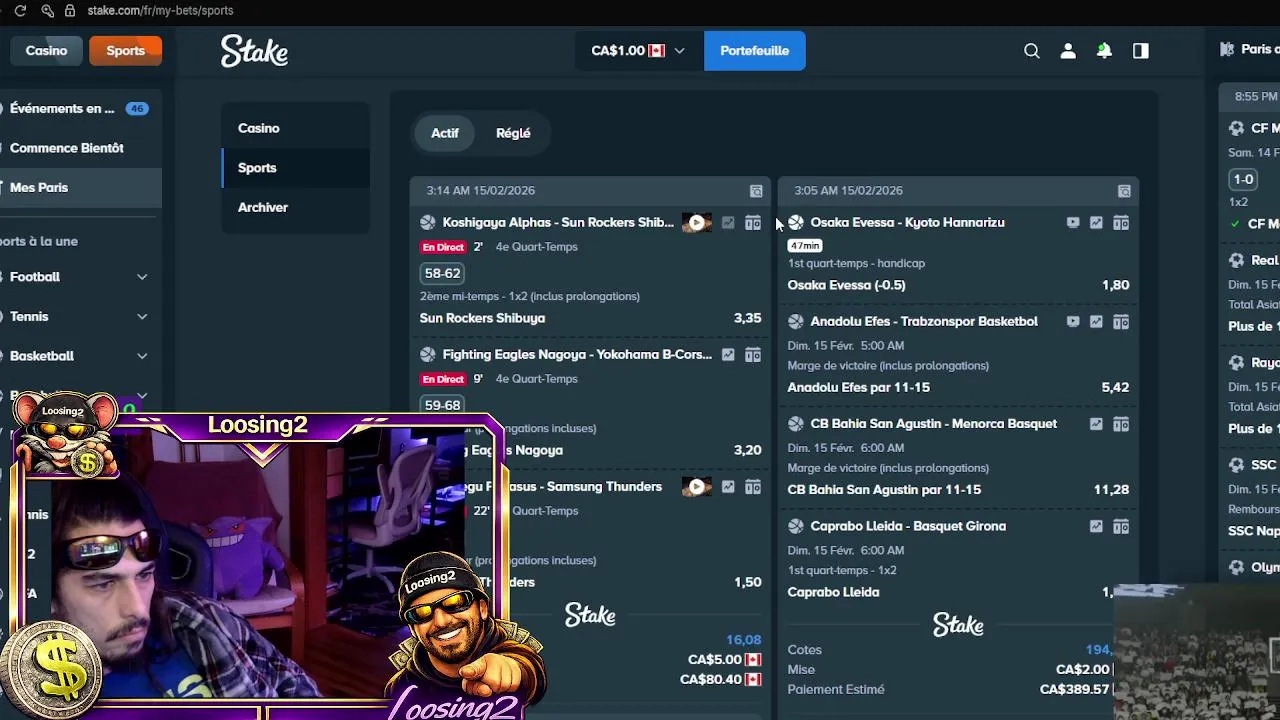Image resolution: width=1280 pixels, height=720 pixels.
Task: Click the 1-0 score in right panel
Action: [x=1243, y=180]
